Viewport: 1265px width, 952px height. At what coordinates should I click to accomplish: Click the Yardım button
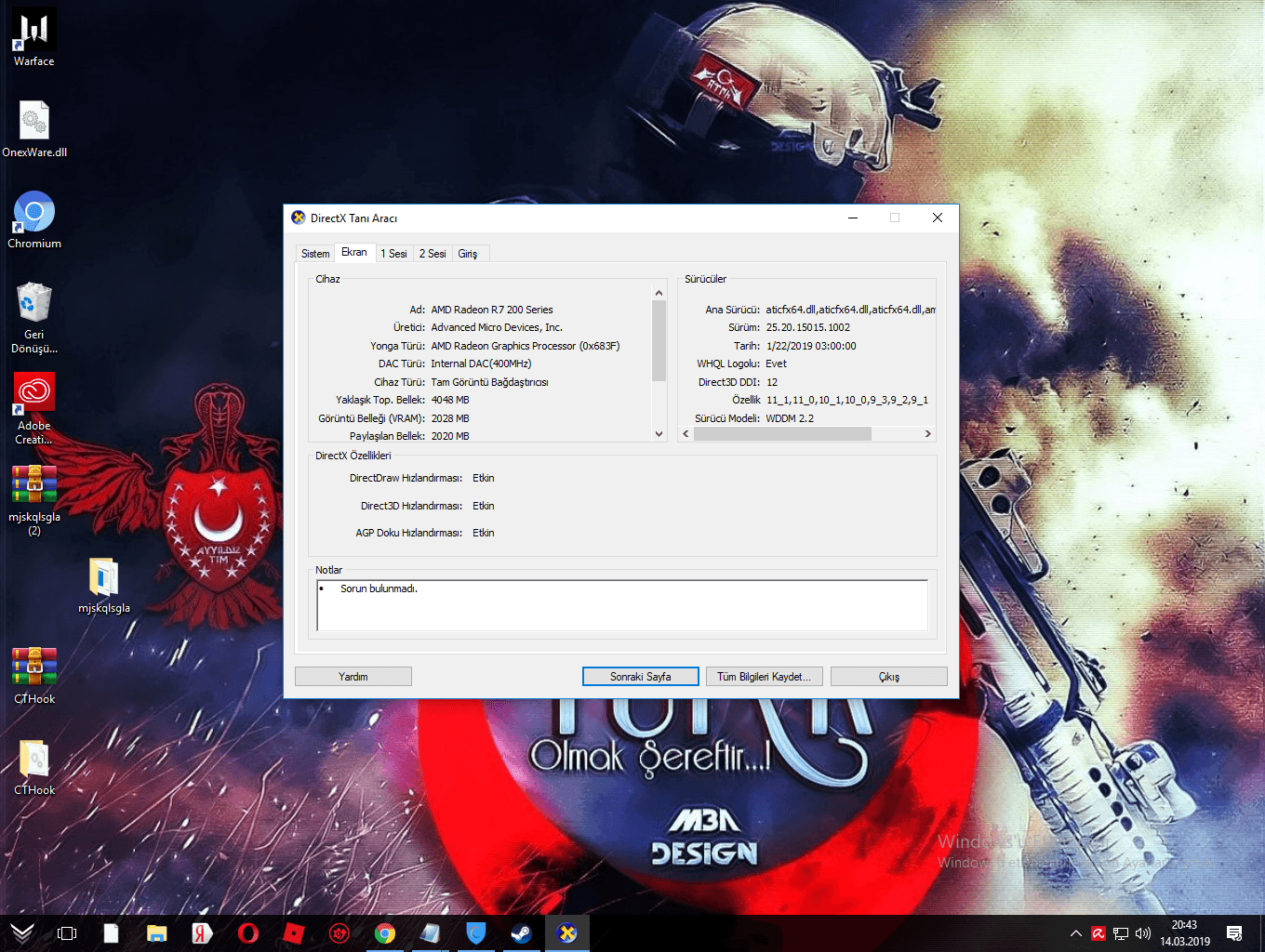353,677
